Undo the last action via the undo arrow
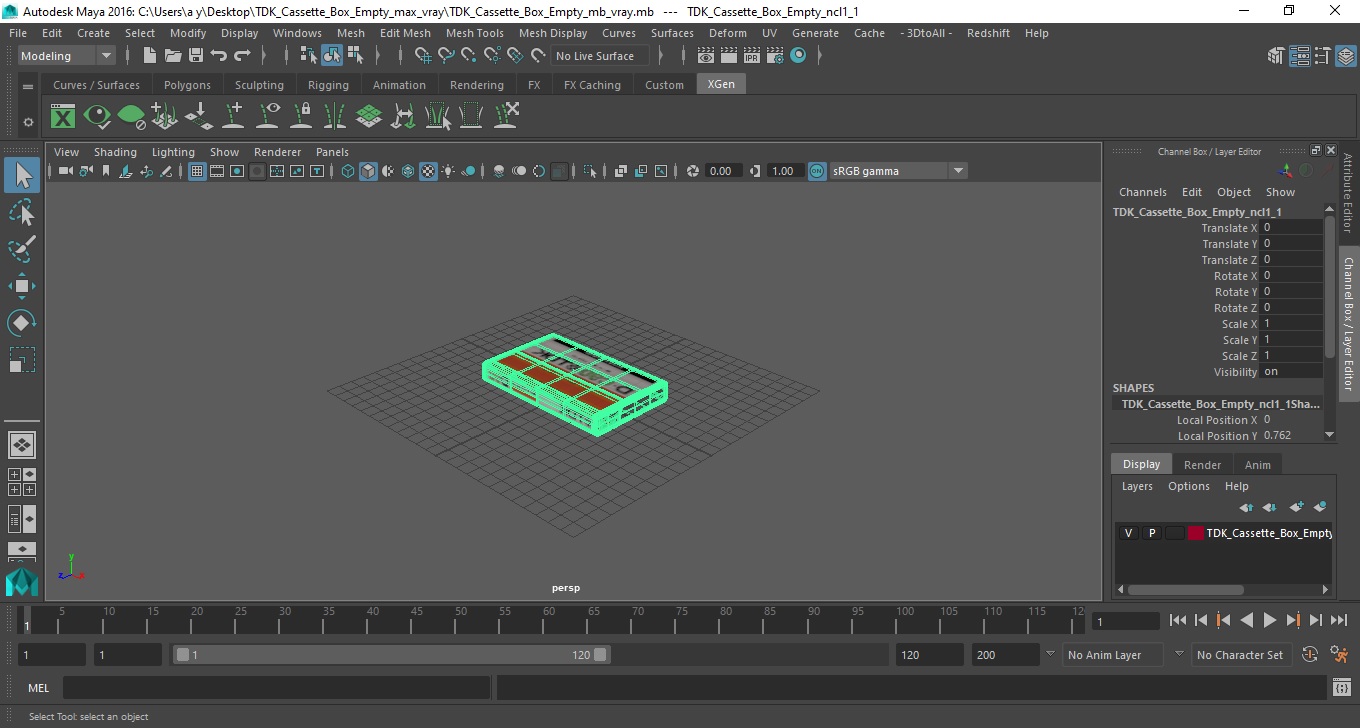Viewport: 1360px width, 728px height. coord(219,56)
